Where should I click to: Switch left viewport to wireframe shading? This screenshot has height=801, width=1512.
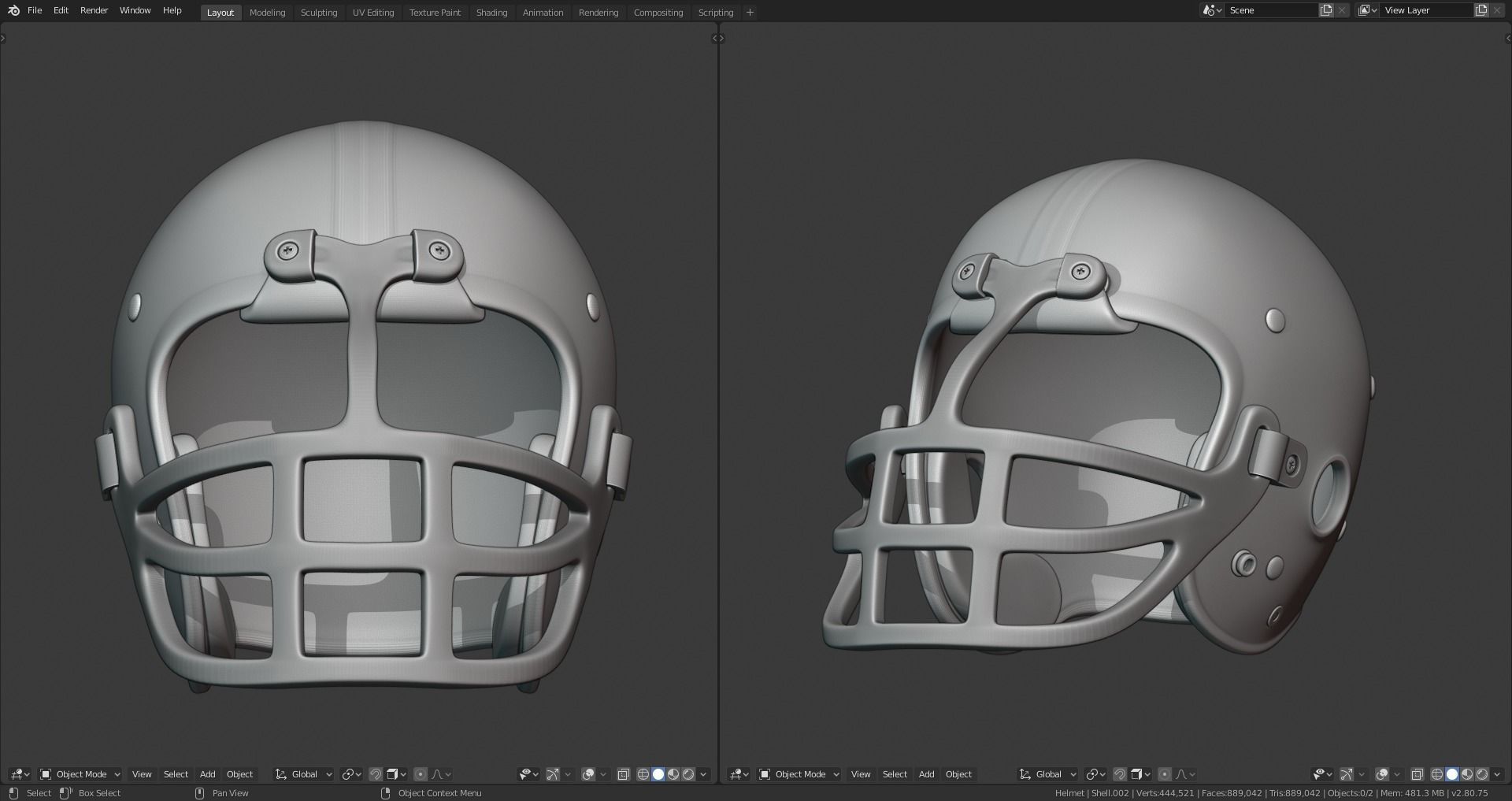[643, 774]
